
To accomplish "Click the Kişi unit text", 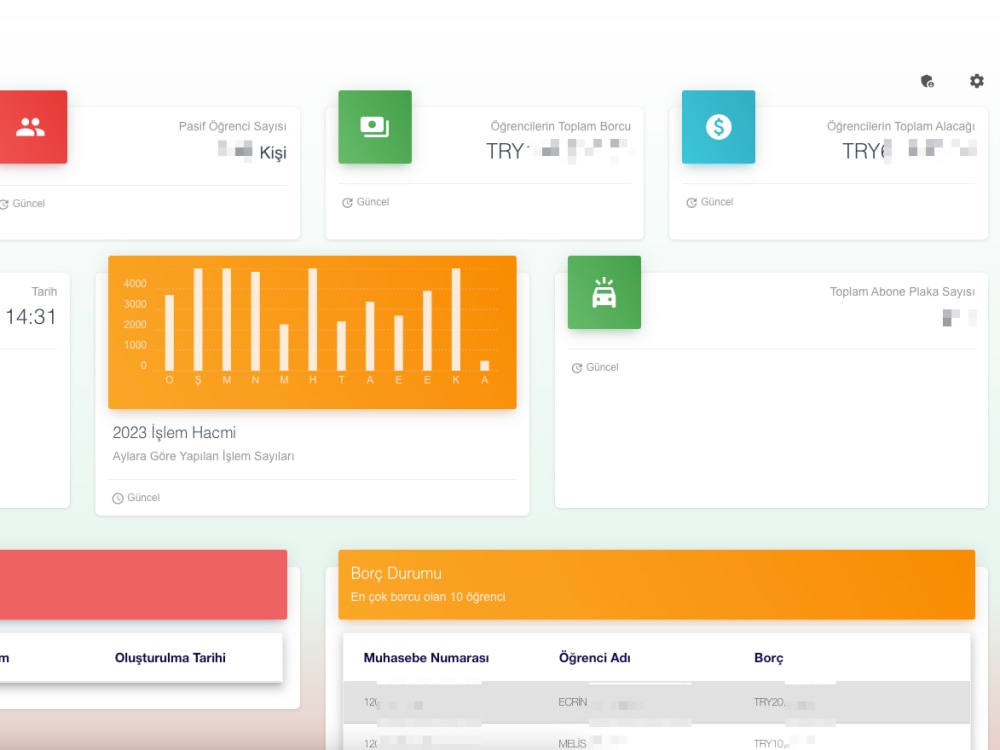I will 273,153.
